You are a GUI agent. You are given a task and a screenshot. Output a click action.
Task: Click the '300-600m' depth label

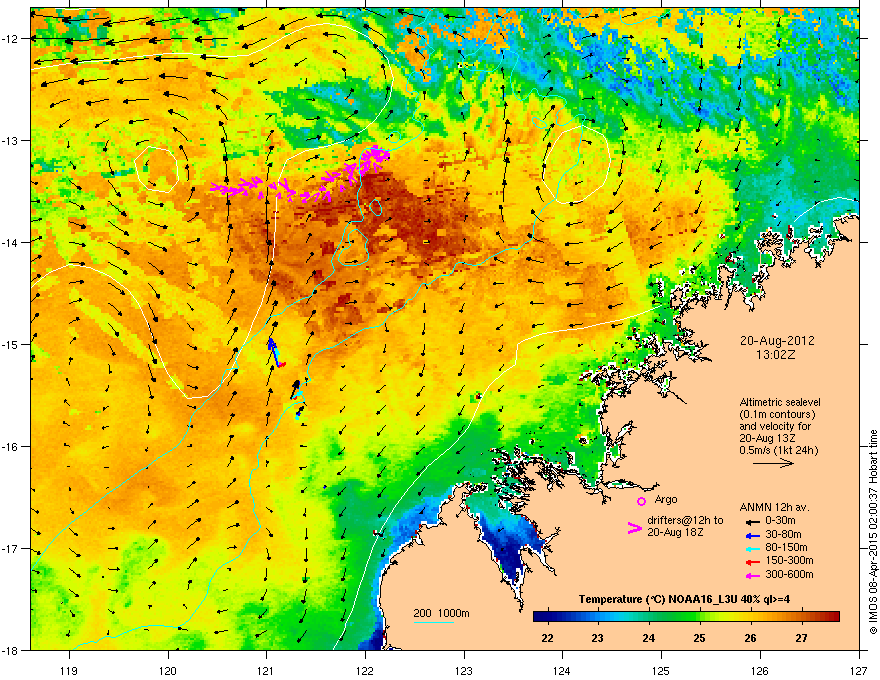(x=789, y=574)
